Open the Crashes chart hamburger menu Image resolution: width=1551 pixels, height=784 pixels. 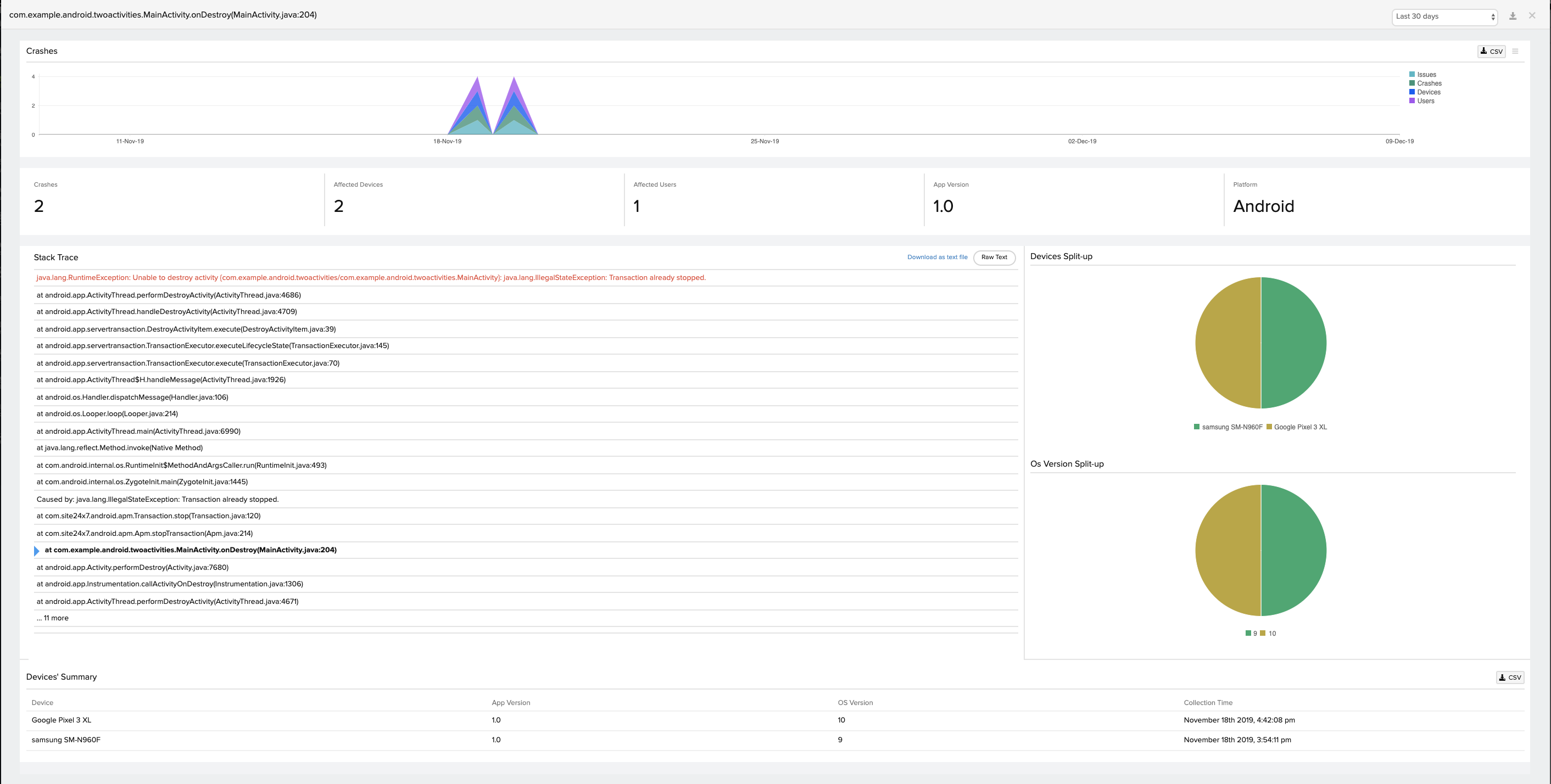[1515, 51]
